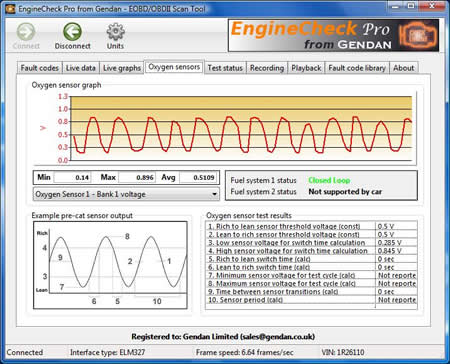Open the About tab
450x364 pixels.
click(403, 68)
